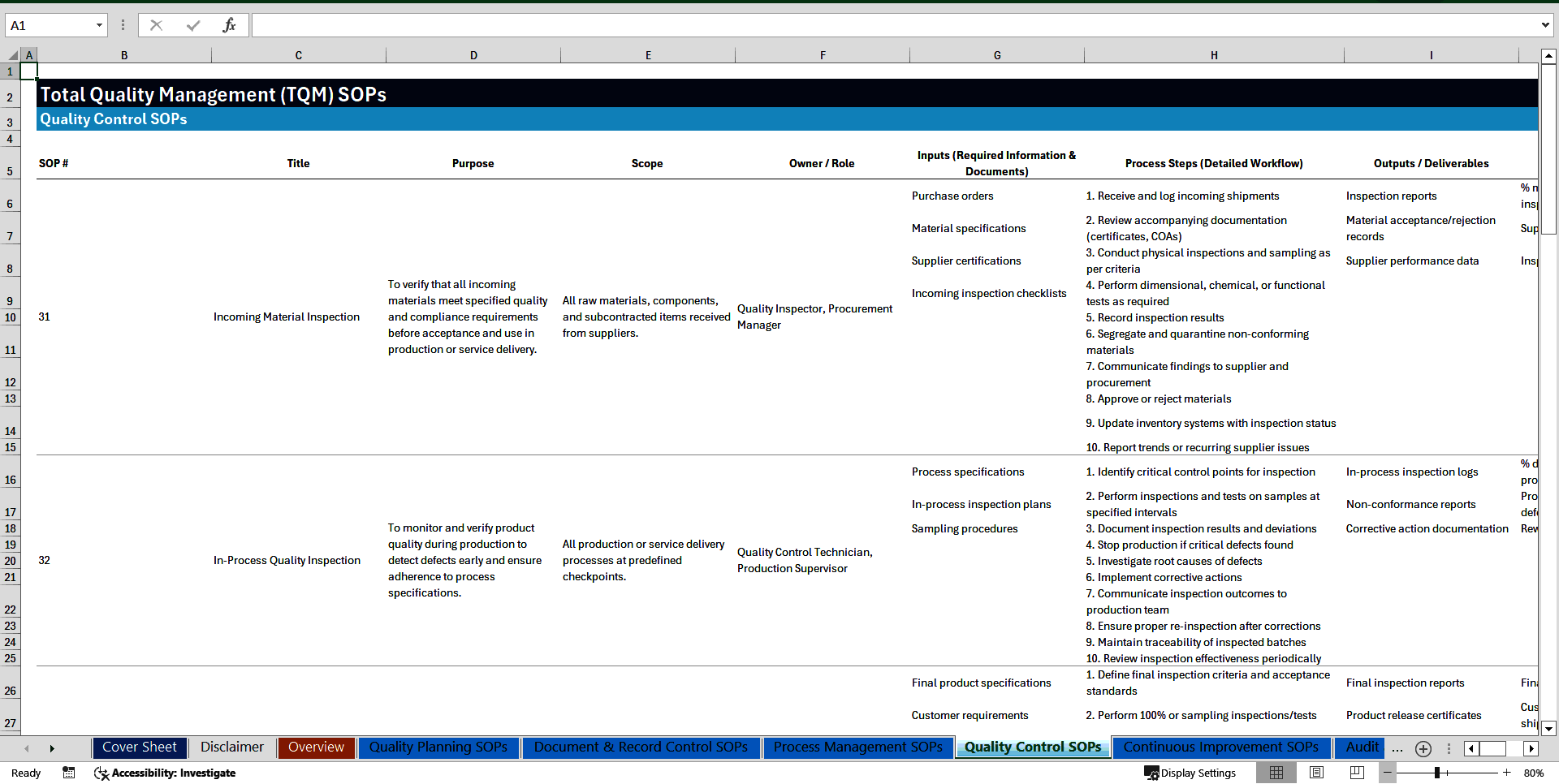Open the Continuous Improvement SOPs tab
This screenshot has width=1559, height=784.
coord(1220,747)
